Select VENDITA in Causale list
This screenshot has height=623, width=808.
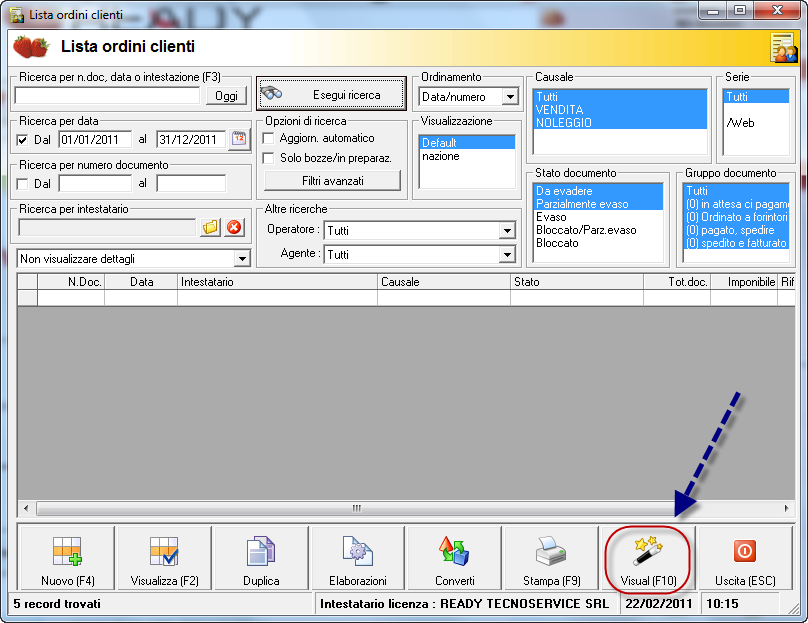pos(620,110)
